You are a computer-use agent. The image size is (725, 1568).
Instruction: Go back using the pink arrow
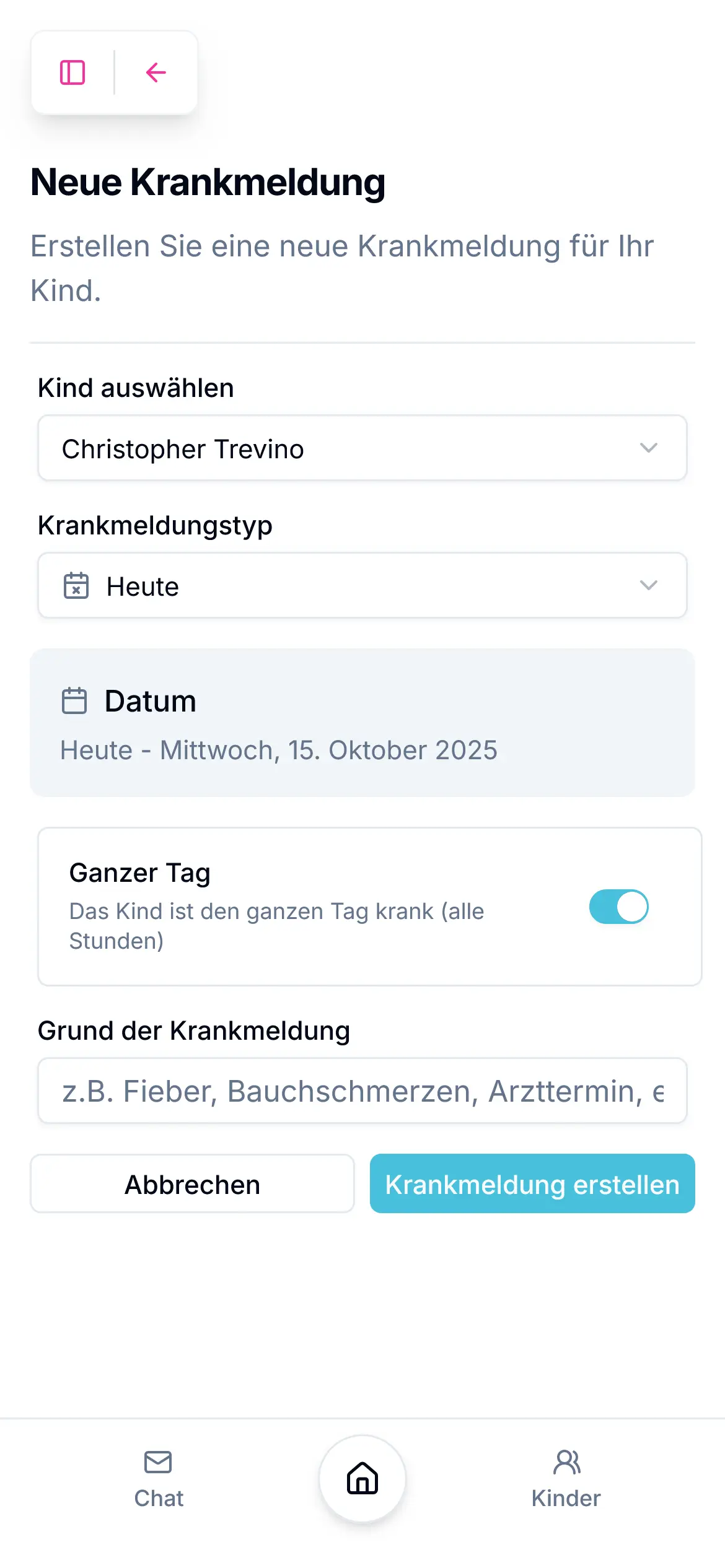point(156,72)
